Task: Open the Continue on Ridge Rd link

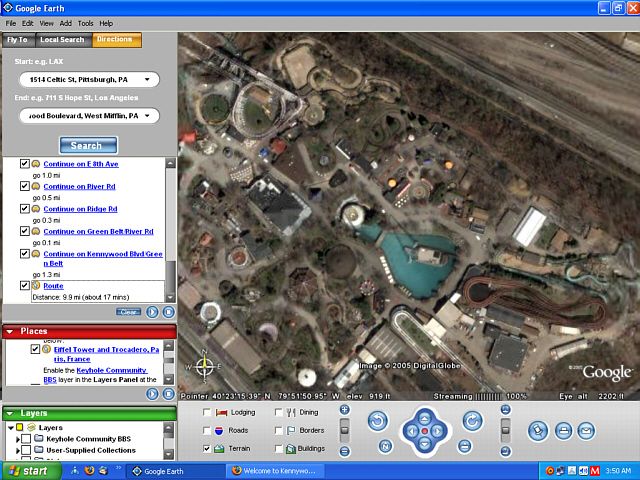Action: [x=80, y=209]
